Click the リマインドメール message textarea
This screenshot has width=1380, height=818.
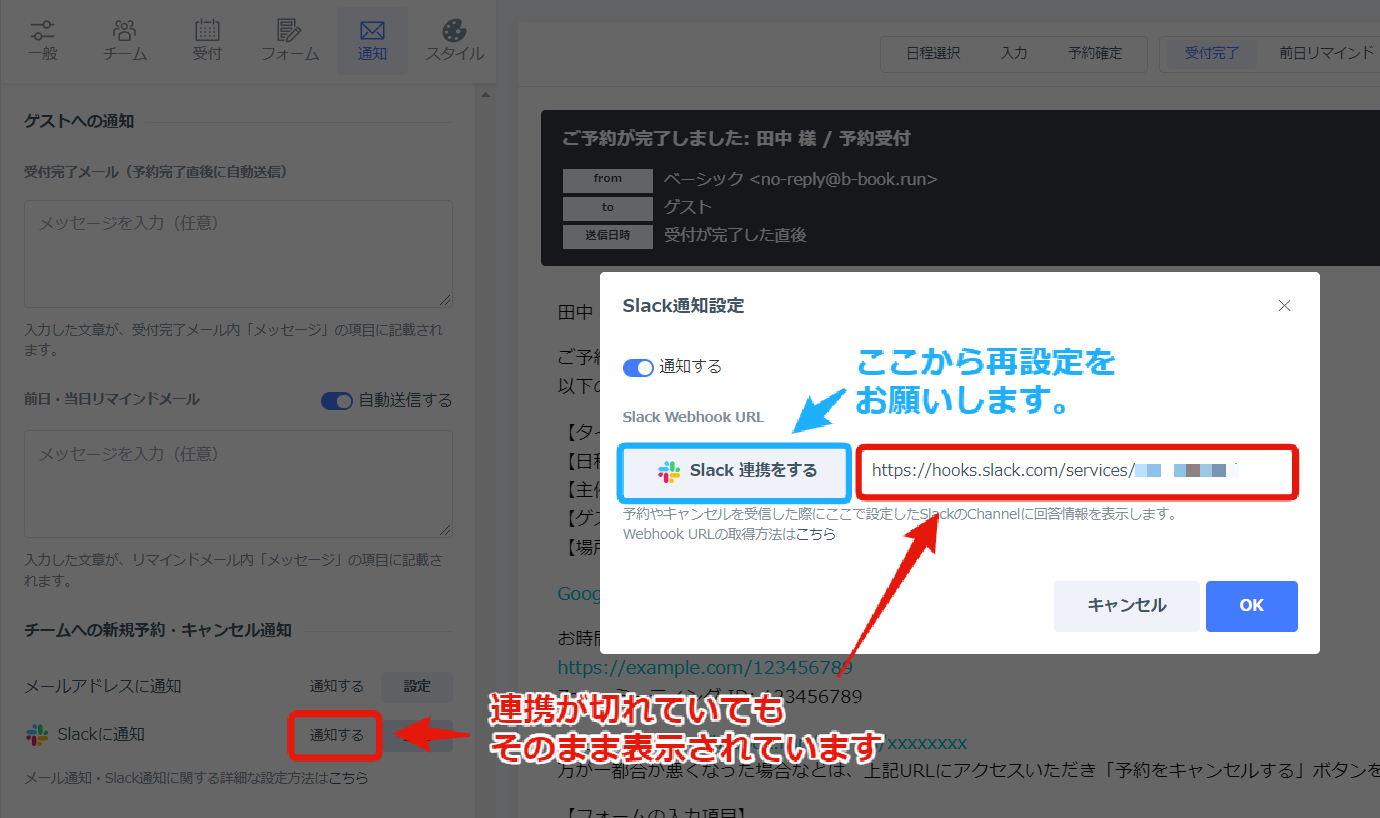tap(238, 484)
